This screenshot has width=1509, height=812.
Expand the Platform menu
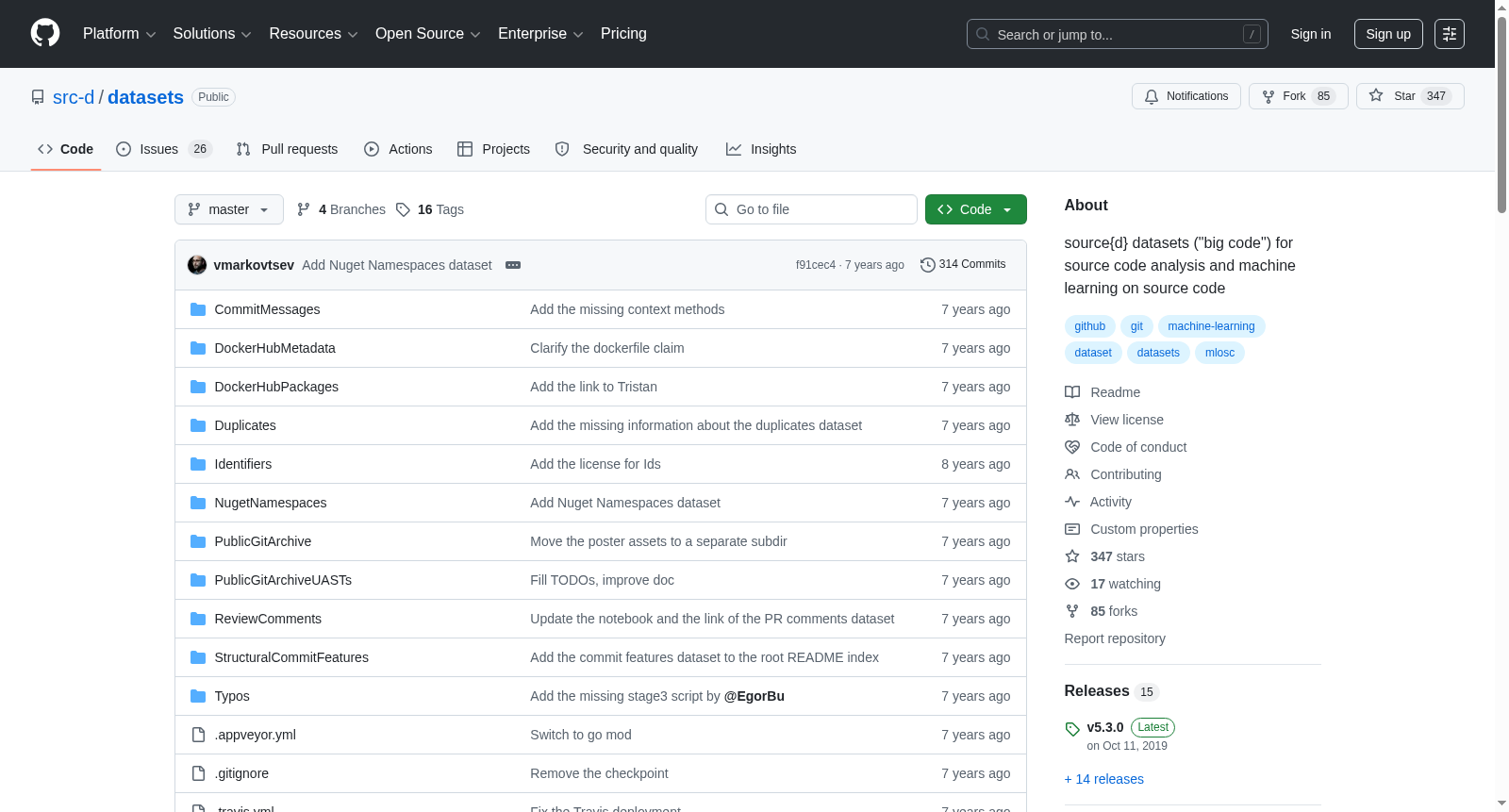[120, 34]
